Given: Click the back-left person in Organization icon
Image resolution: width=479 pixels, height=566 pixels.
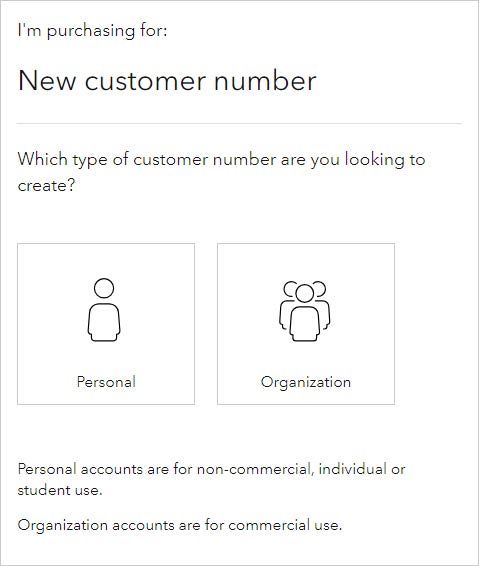Looking at the screenshot, I should click(x=287, y=307).
